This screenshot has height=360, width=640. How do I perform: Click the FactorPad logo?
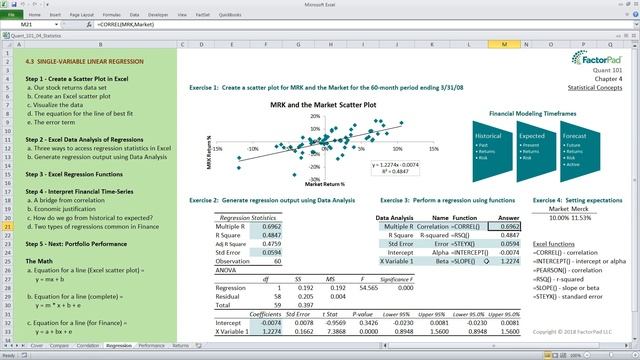pos(596,58)
